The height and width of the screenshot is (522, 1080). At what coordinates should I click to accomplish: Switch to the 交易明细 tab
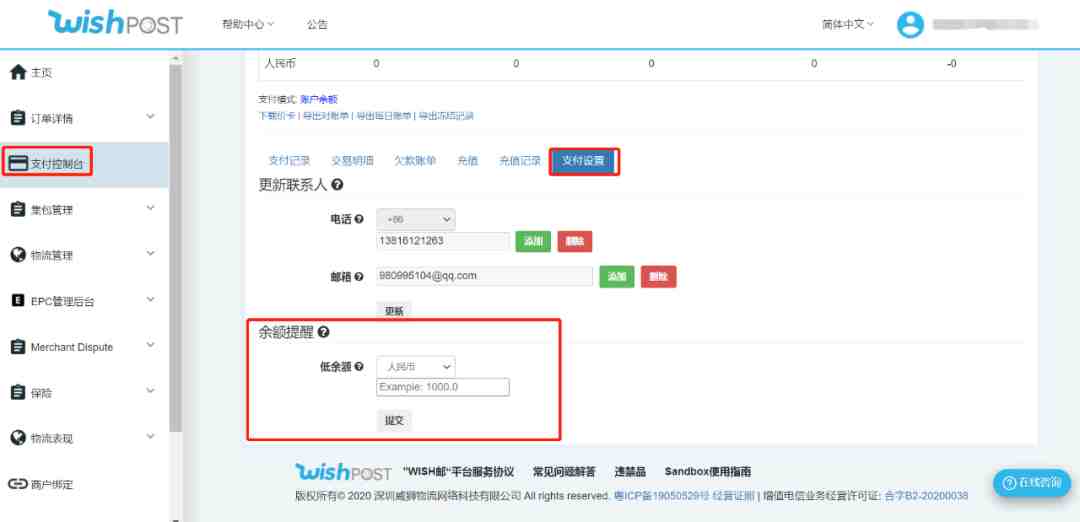coord(353,161)
